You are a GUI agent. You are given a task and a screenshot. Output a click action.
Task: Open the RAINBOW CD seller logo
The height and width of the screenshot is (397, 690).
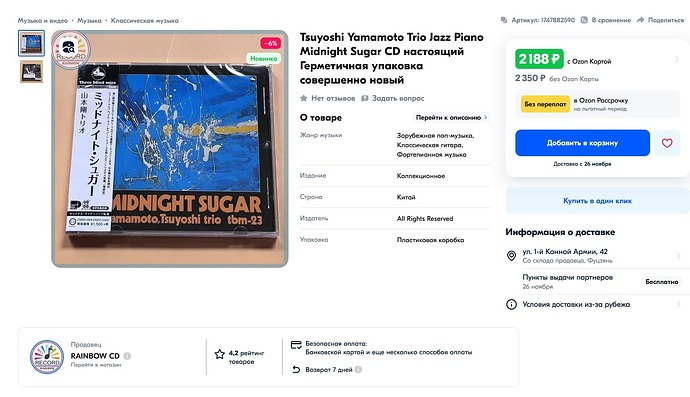(47, 357)
